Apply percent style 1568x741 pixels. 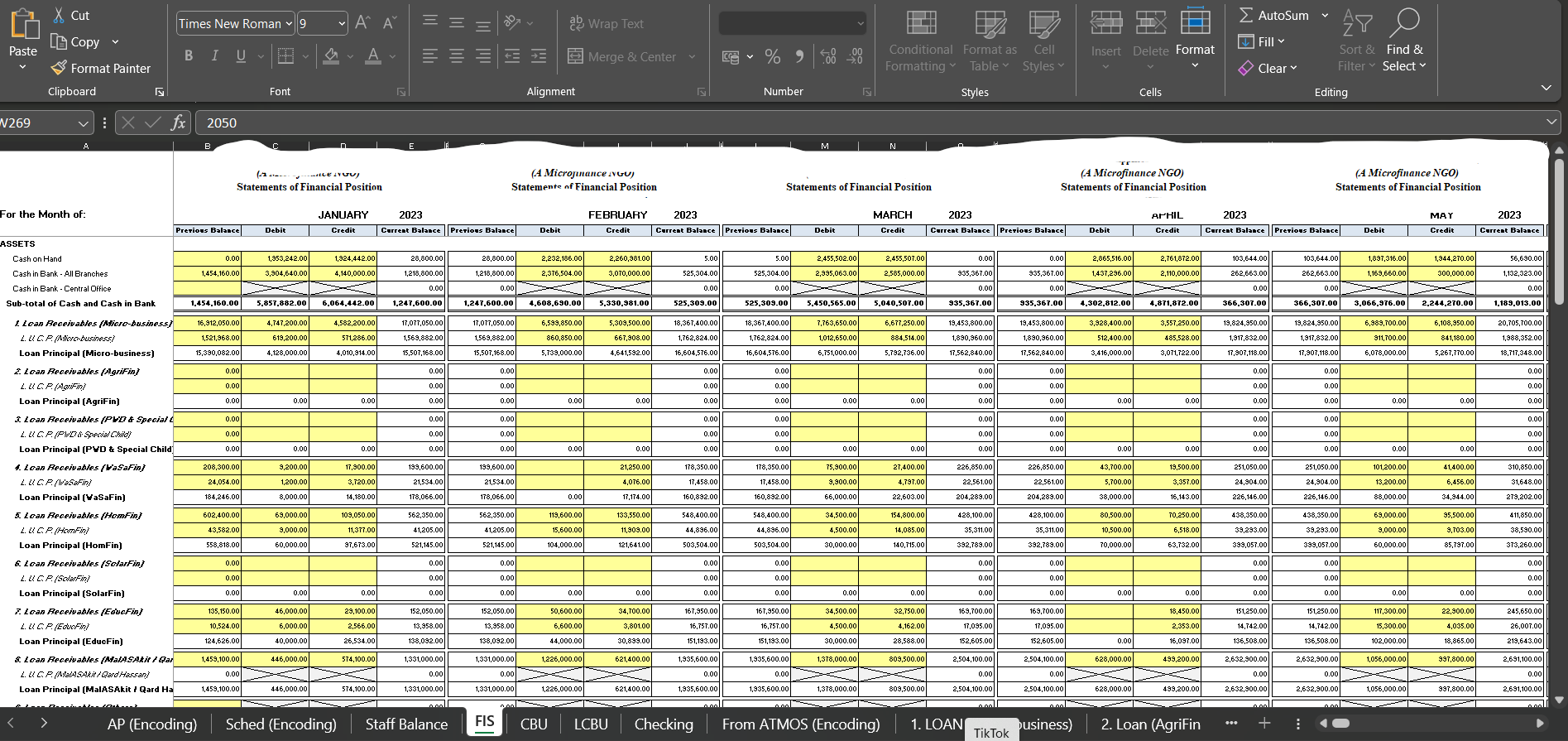[773, 56]
